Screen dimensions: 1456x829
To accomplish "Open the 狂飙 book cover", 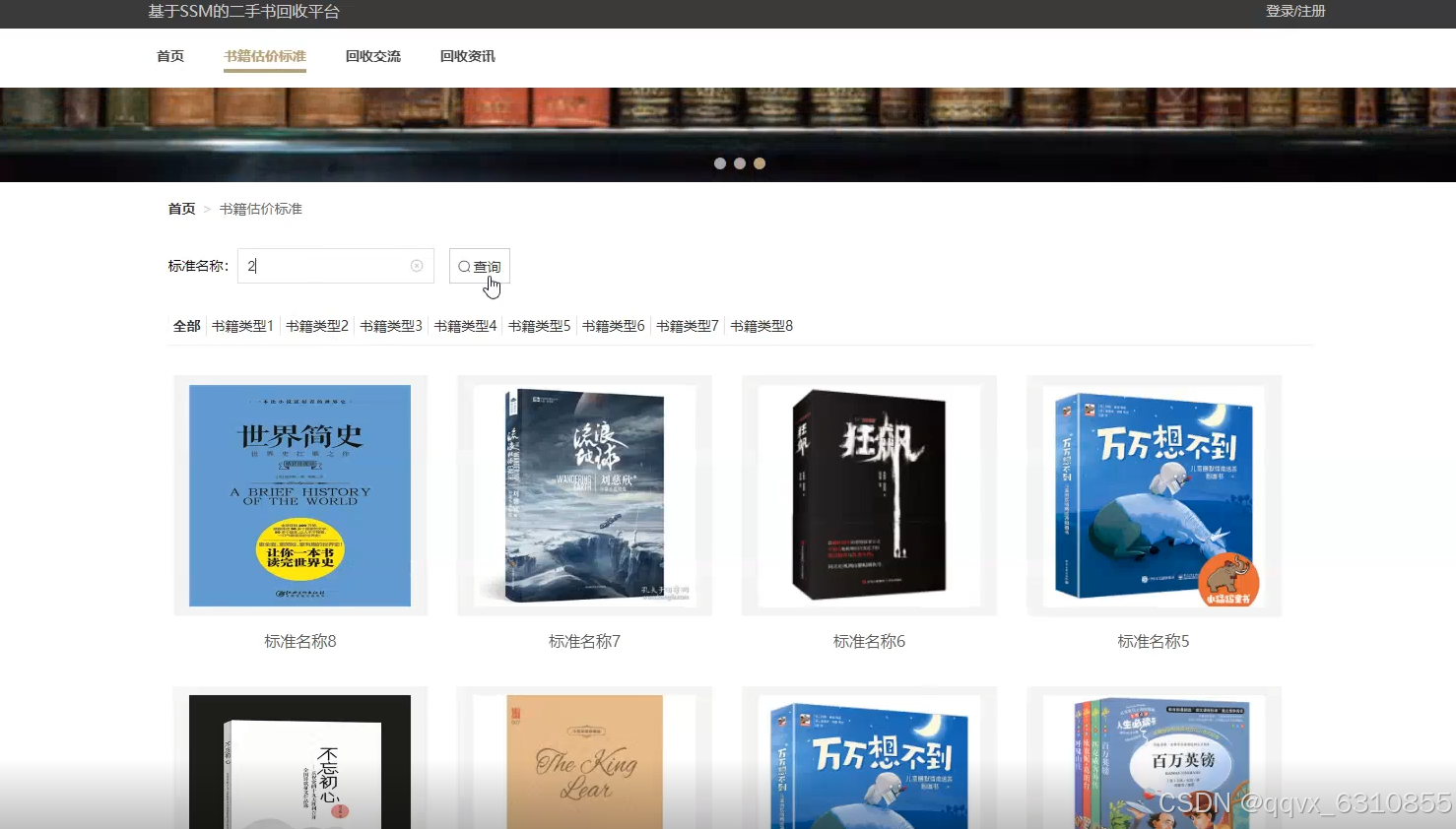I will point(869,495).
